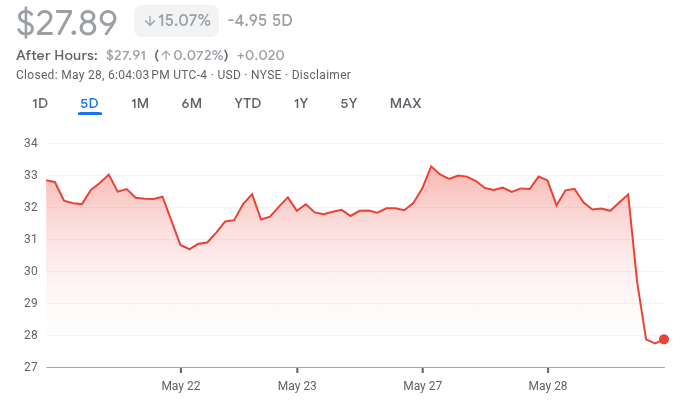Viewport: 685px width, 407px height.
Task: Switch chart to 6M range
Action: [x=192, y=103]
